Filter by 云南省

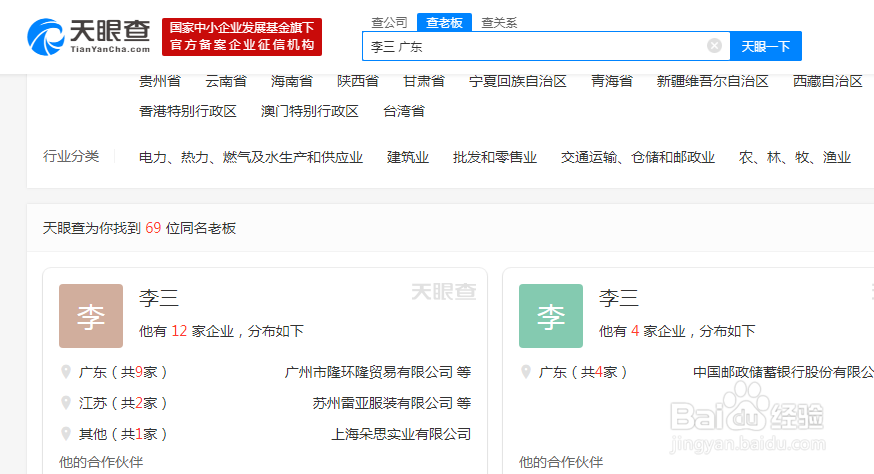(x=226, y=81)
